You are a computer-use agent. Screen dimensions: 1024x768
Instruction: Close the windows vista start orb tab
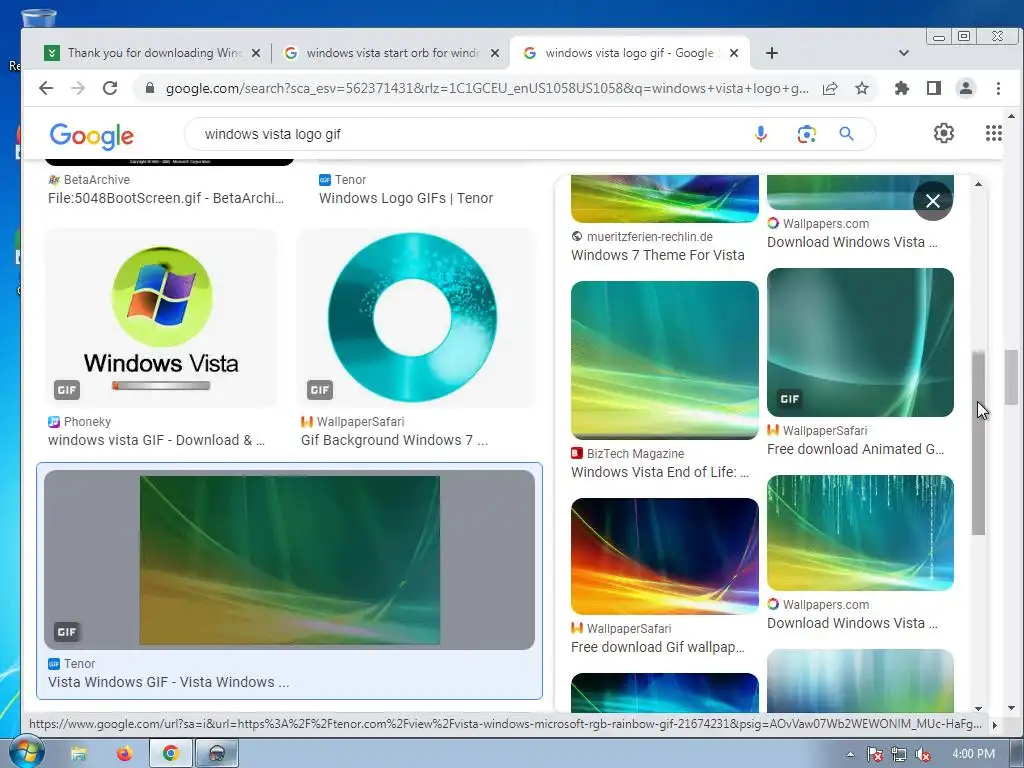(495, 53)
